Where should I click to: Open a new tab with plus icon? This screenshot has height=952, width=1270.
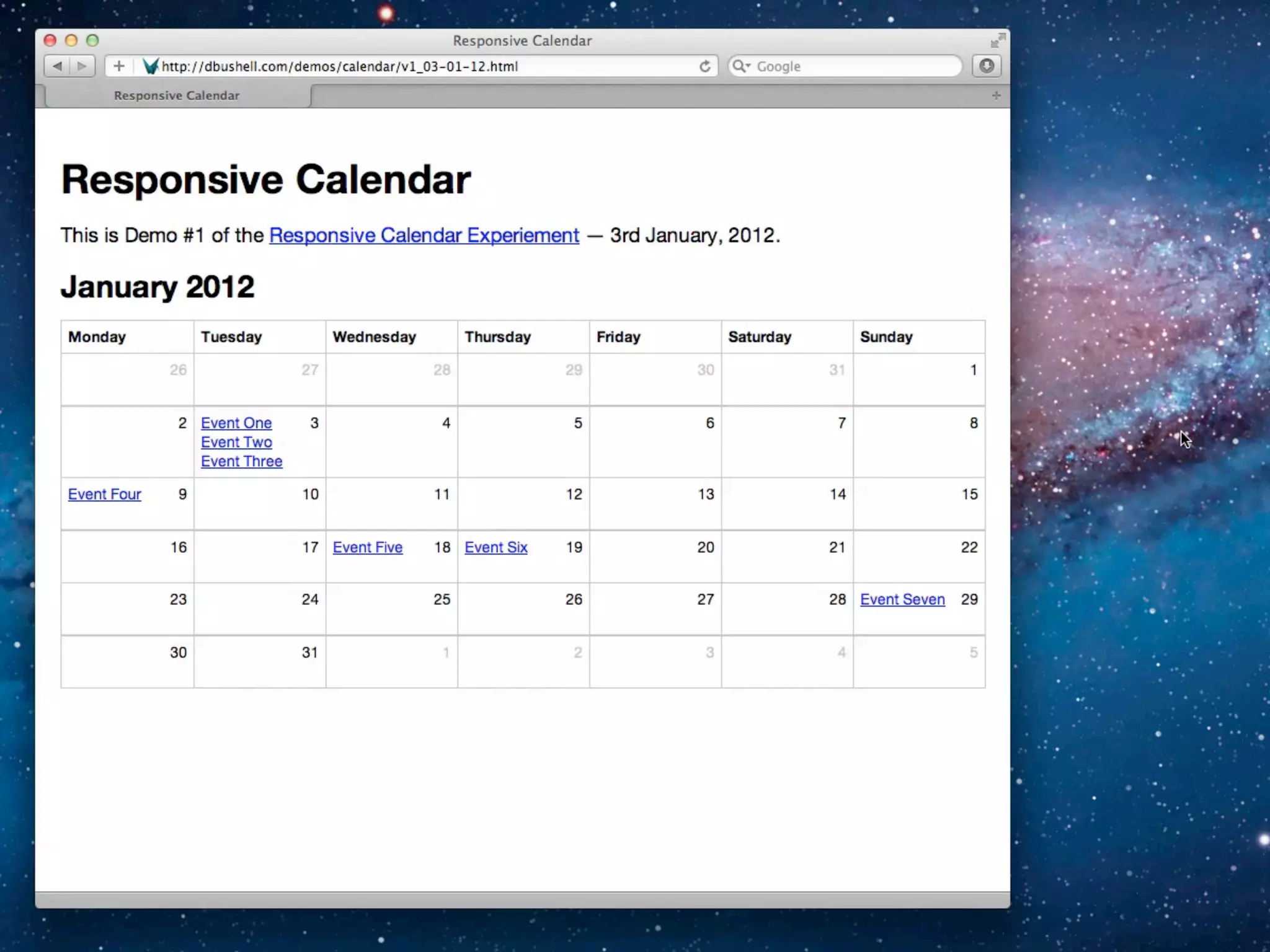point(996,95)
